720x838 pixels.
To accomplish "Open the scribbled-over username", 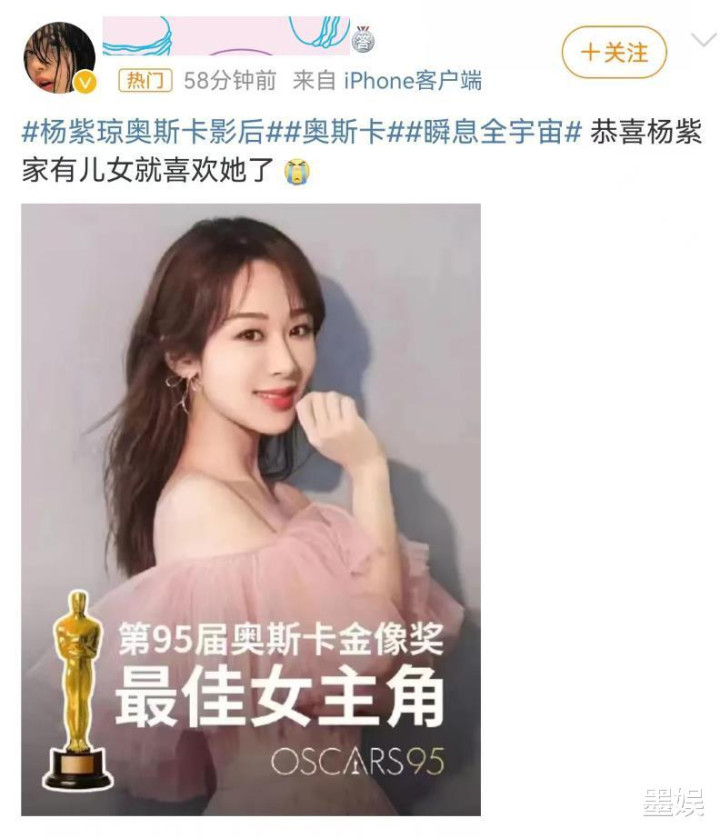I will pos(226,36).
